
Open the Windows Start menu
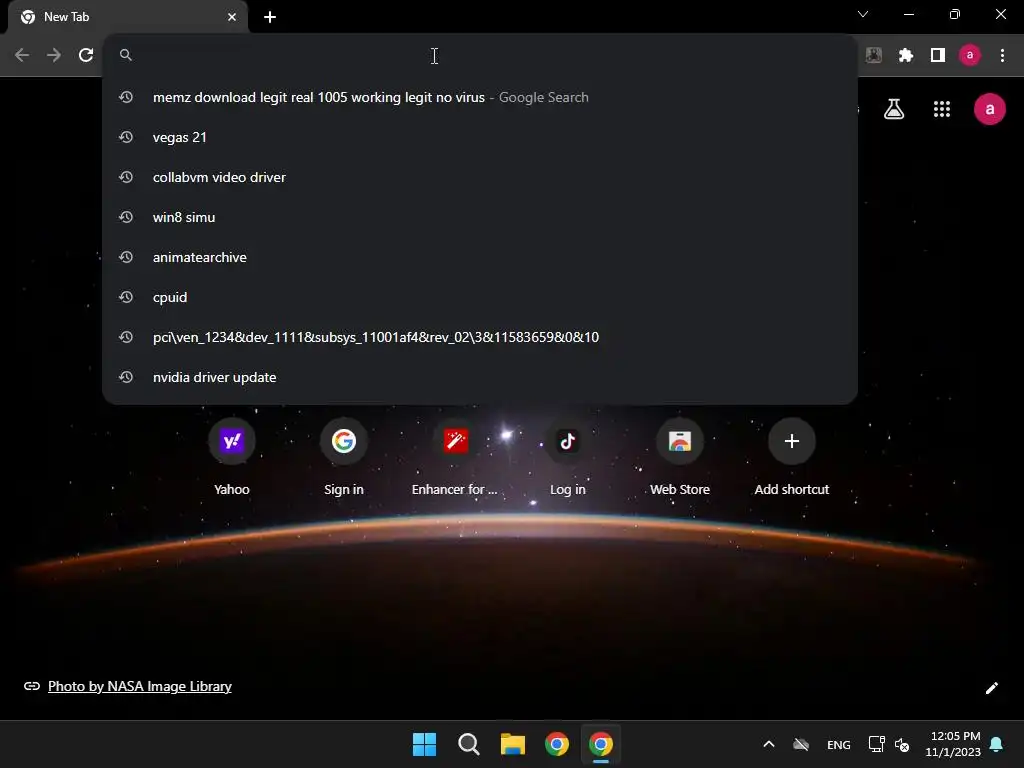point(424,744)
